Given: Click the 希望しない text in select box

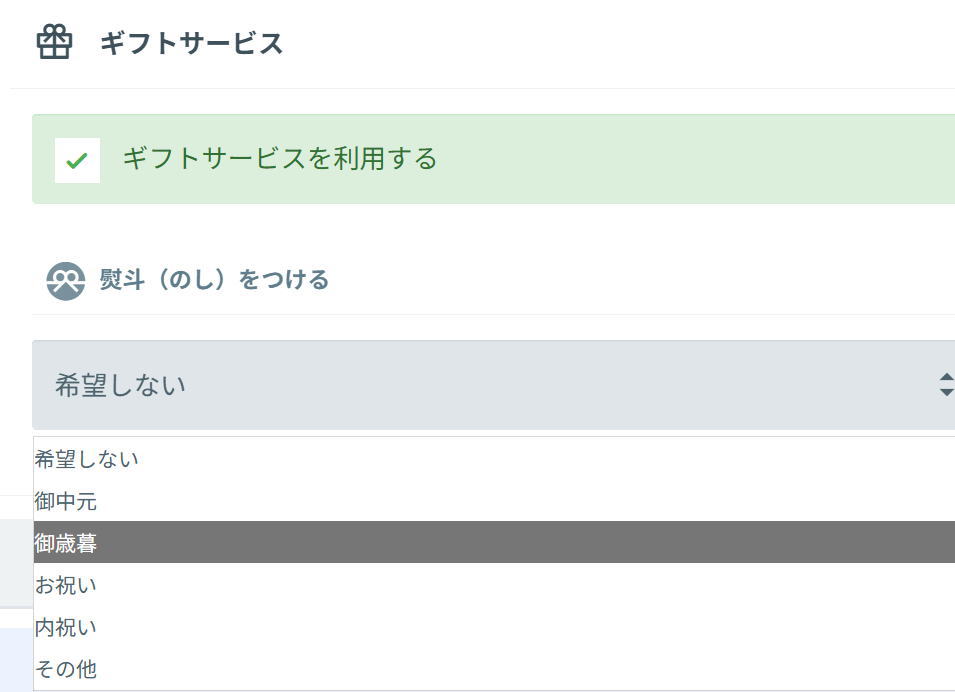Looking at the screenshot, I should point(120,386).
